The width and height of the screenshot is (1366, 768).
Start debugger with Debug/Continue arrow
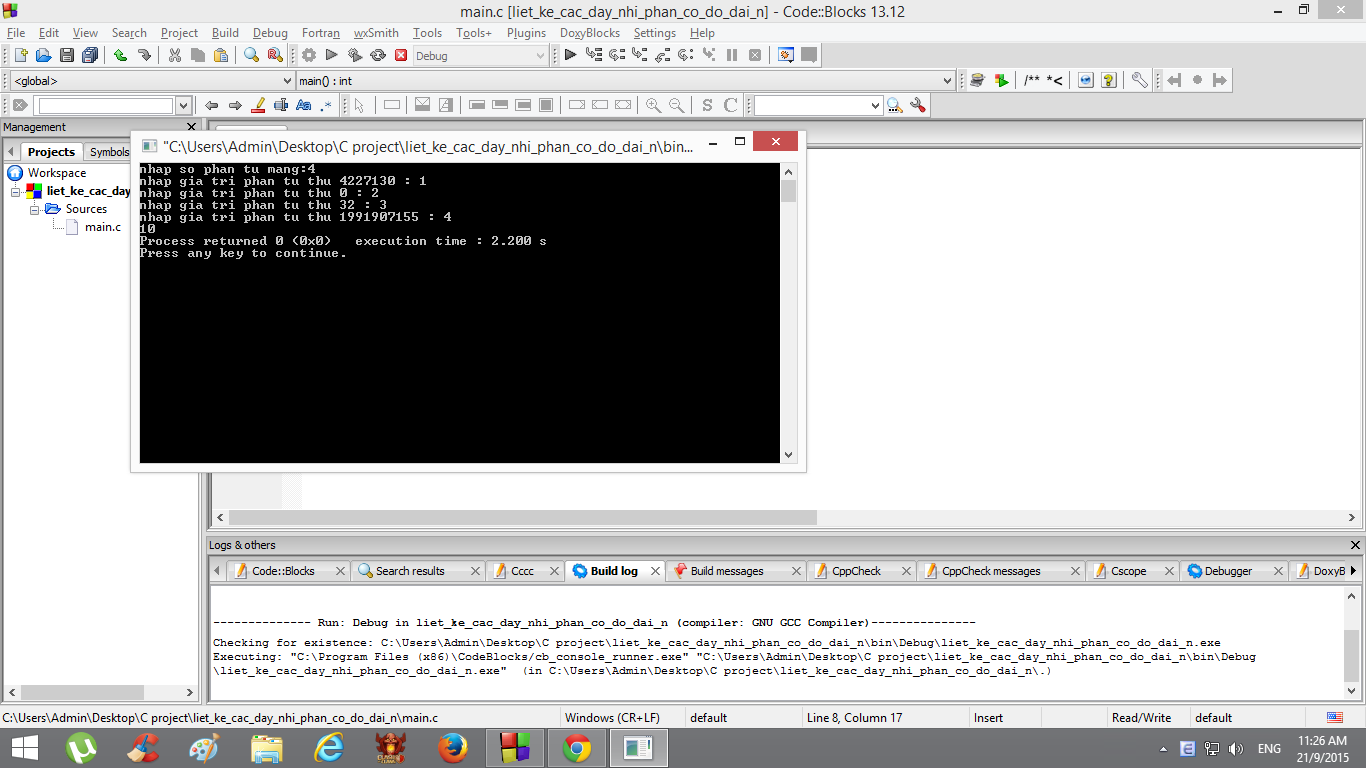pos(570,56)
